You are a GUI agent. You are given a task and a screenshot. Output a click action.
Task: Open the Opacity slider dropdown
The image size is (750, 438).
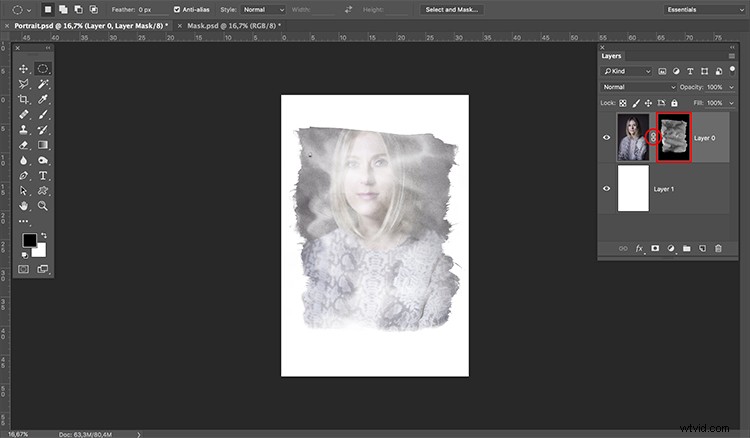pos(731,87)
